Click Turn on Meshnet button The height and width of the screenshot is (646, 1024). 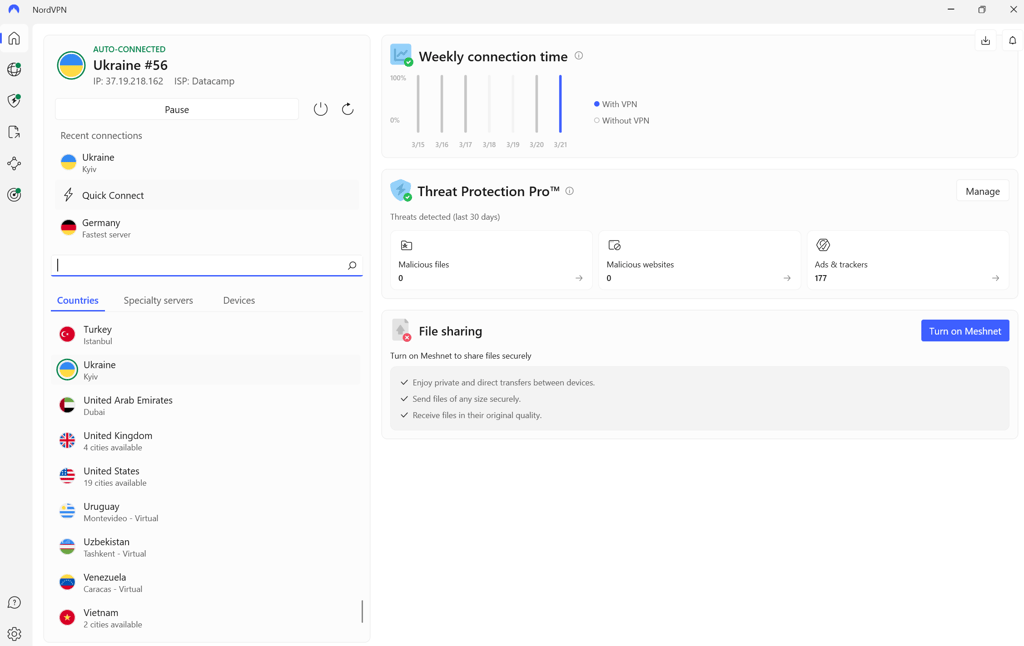coord(965,331)
